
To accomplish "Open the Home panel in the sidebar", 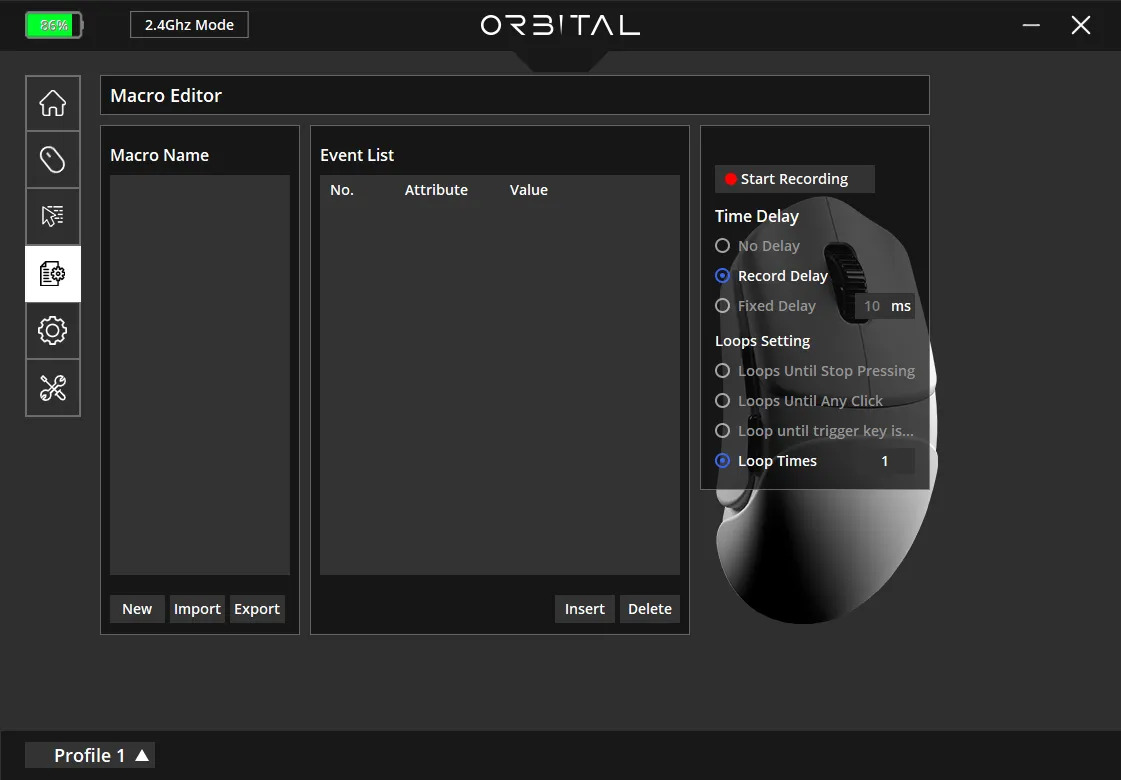I will click(x=52, y=103).
